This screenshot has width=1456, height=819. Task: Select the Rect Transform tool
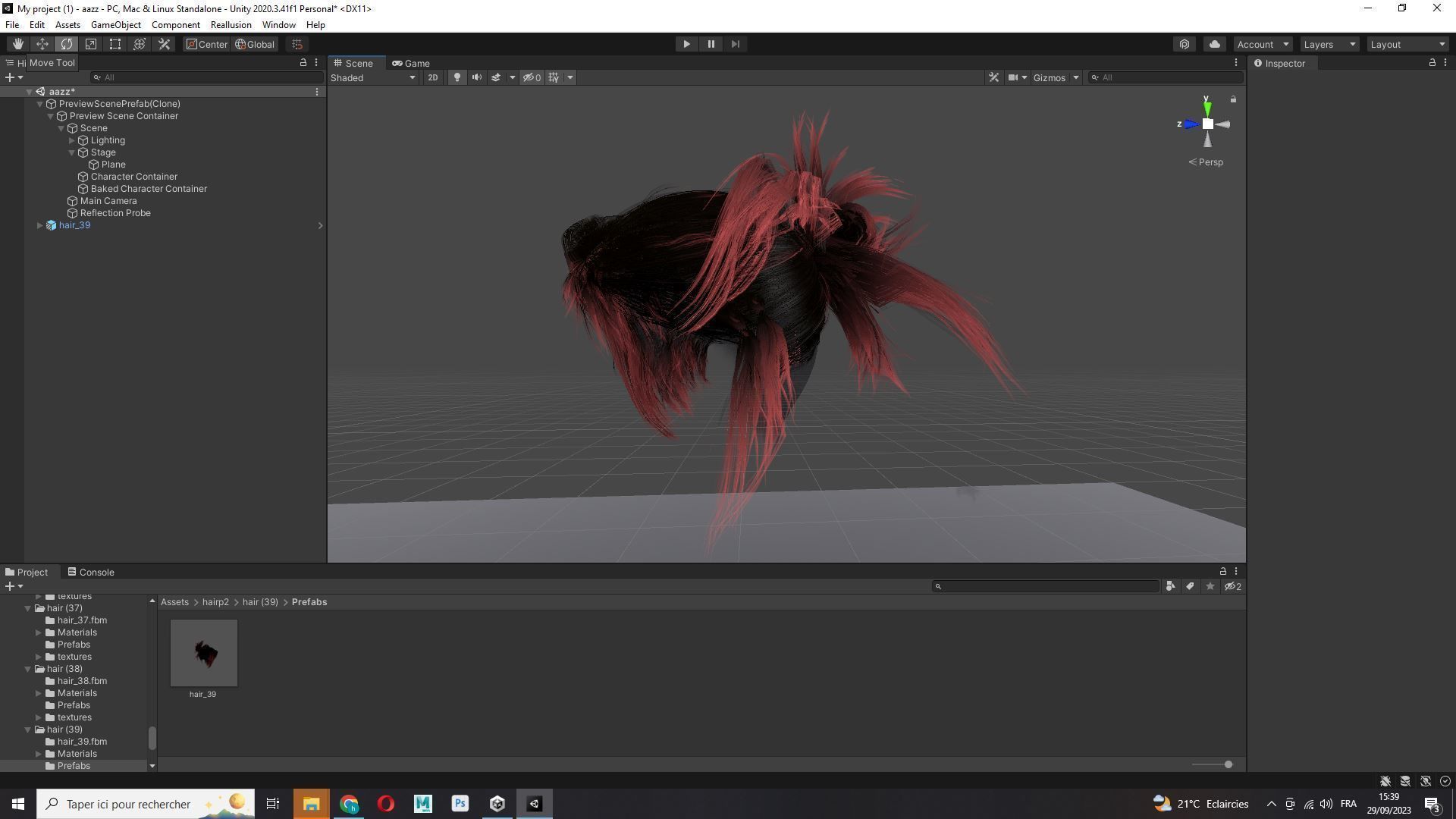[115, 44]
